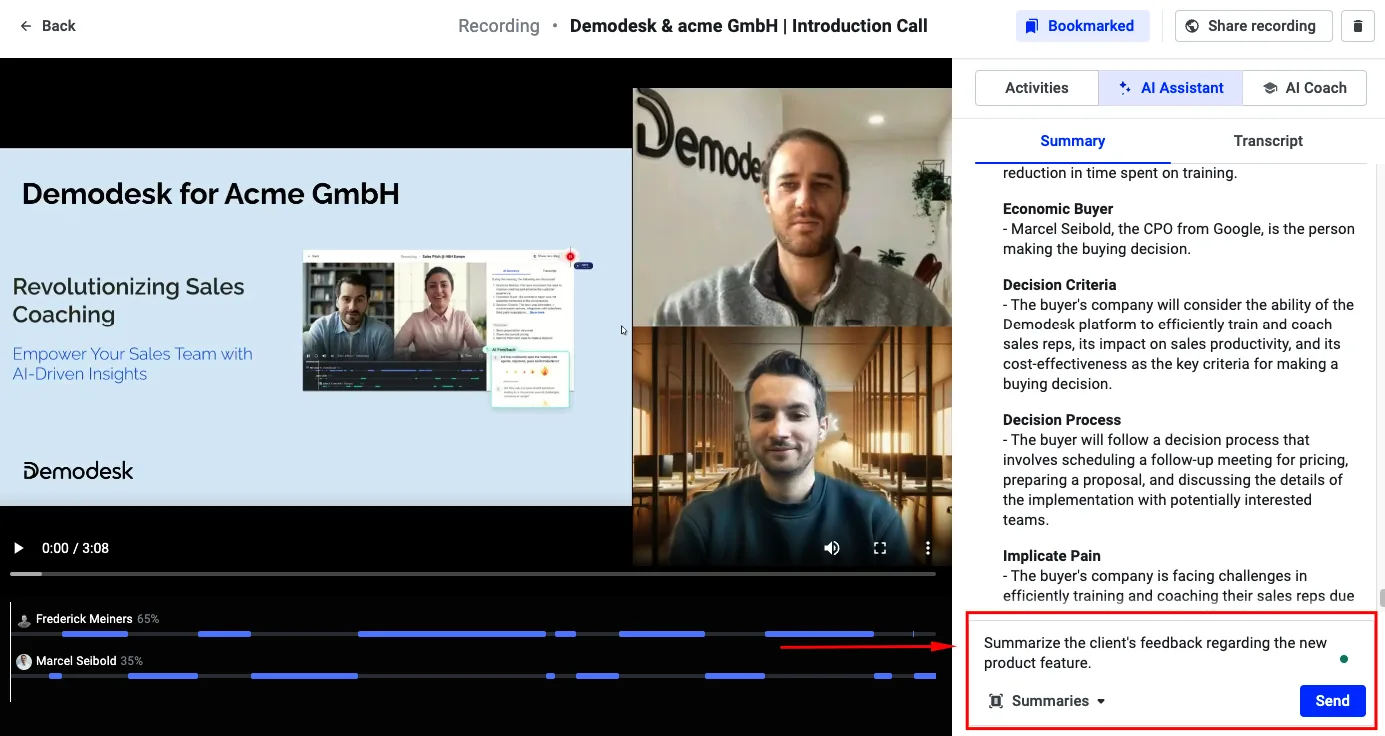This screenshot has width=1385, height=736.
Task: Click the Decision Process heading
Action: [1062, 420]
